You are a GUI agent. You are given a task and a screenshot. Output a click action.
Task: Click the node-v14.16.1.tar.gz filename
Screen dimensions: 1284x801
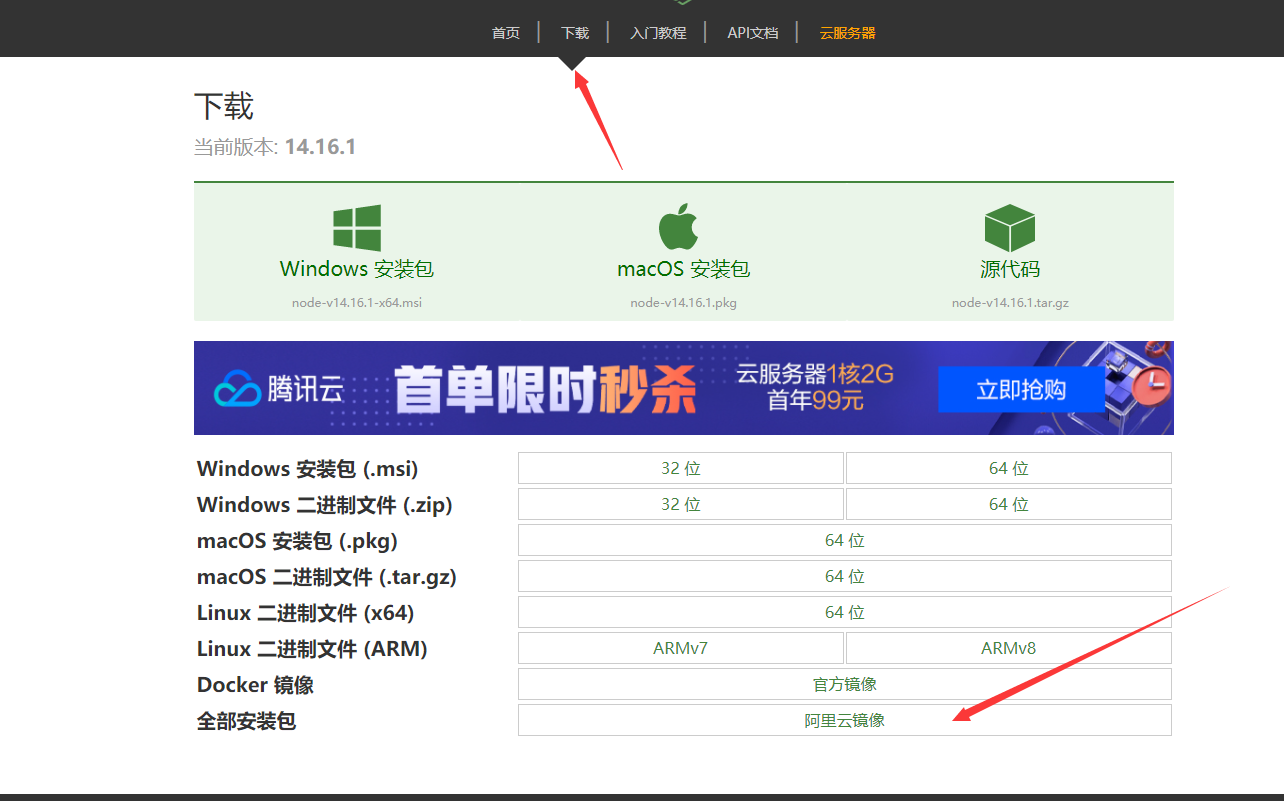coord(1010,303)
